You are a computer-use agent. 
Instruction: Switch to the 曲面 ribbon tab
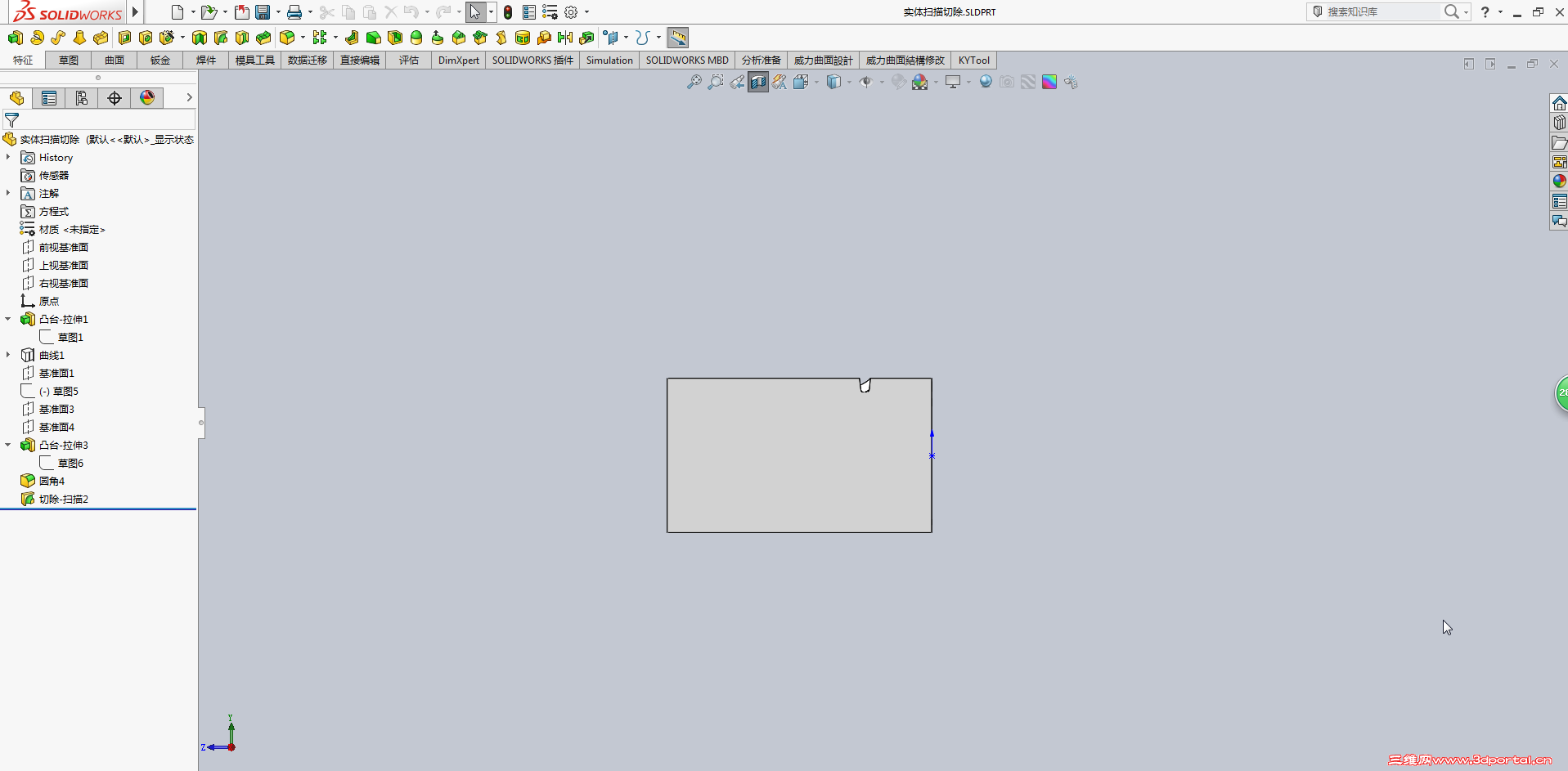pos(115,61)
